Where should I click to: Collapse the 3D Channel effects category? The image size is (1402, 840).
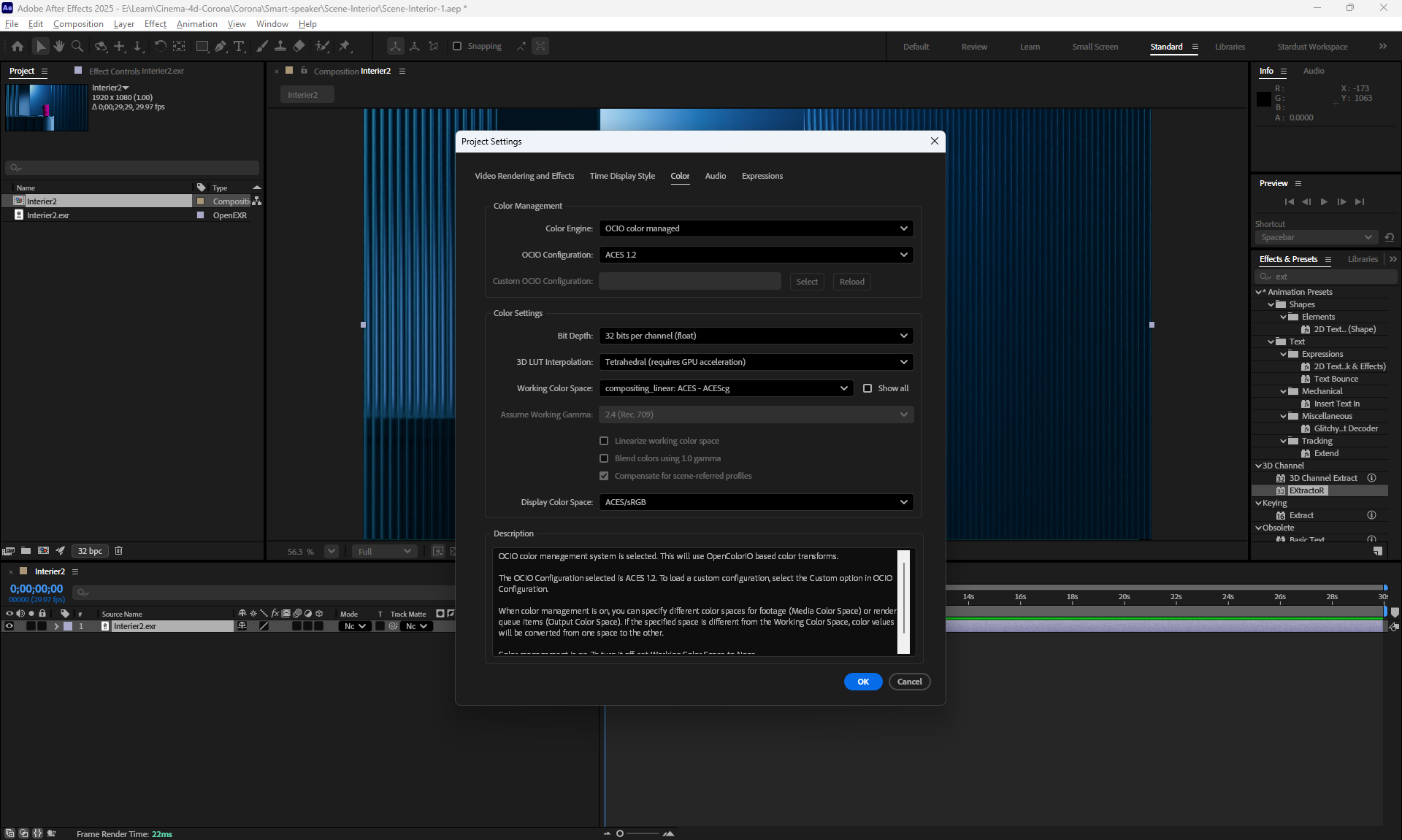point(1258,466)
